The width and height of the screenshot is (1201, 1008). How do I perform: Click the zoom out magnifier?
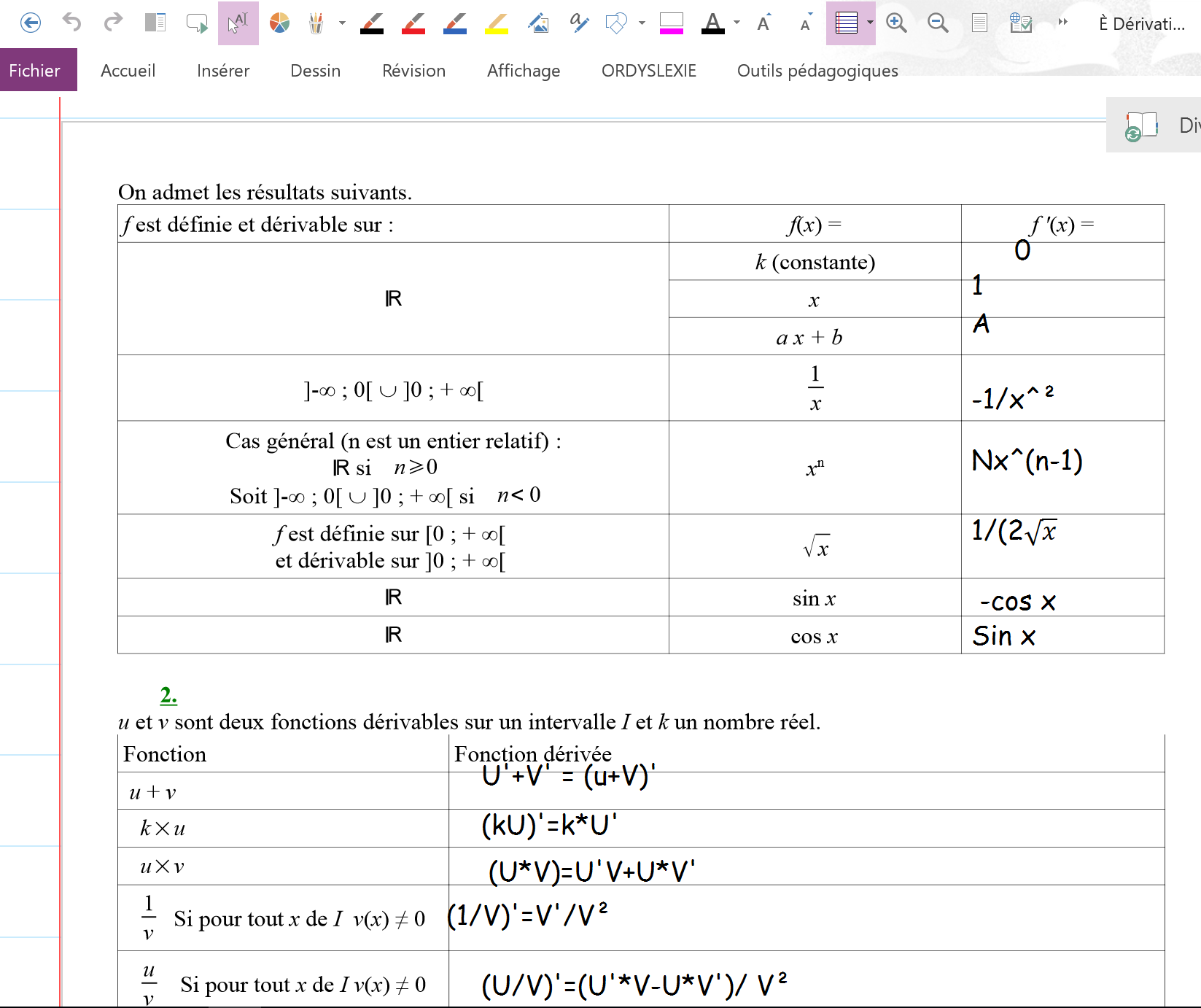click(938, 23)
